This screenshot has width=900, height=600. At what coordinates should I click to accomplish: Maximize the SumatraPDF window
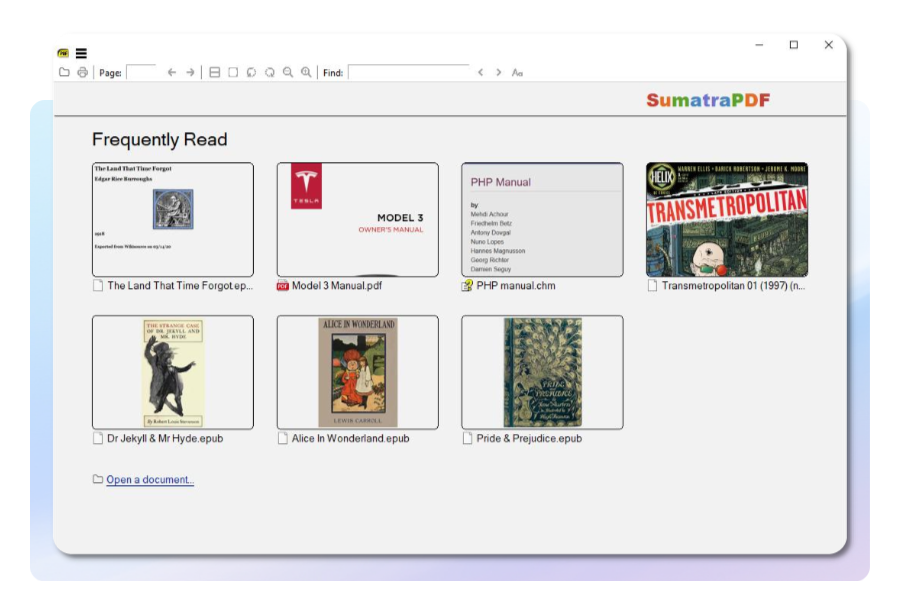[x=794, y=45]
